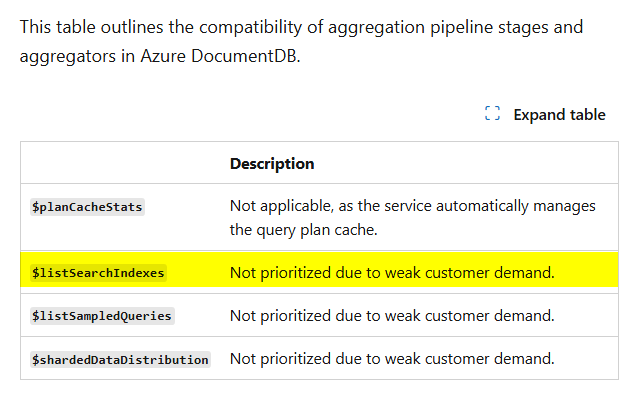Select the $listSampledQueries code label
Viewport: 634px width, 402px height.
point(102,316)
